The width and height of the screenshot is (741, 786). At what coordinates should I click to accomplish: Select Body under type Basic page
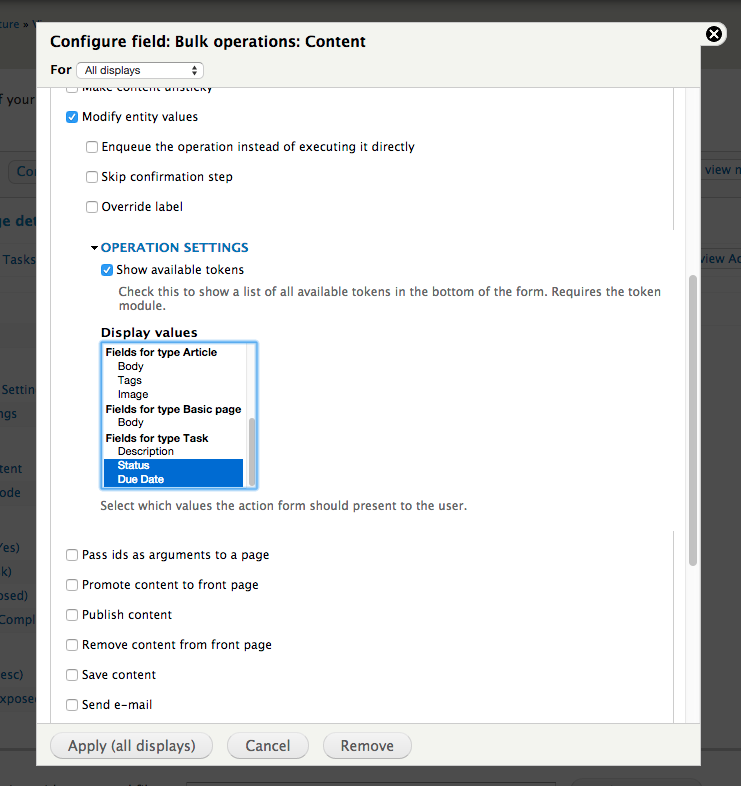coord(130,423)
